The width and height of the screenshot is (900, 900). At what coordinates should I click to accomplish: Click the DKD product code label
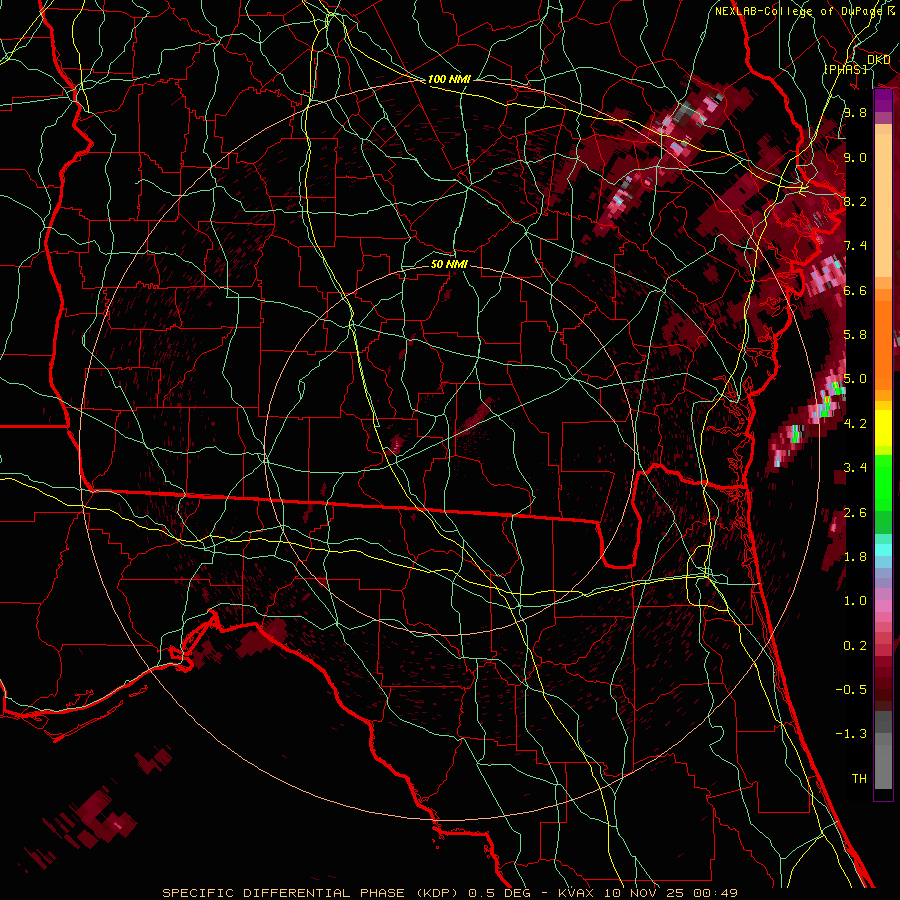[878, 60]
